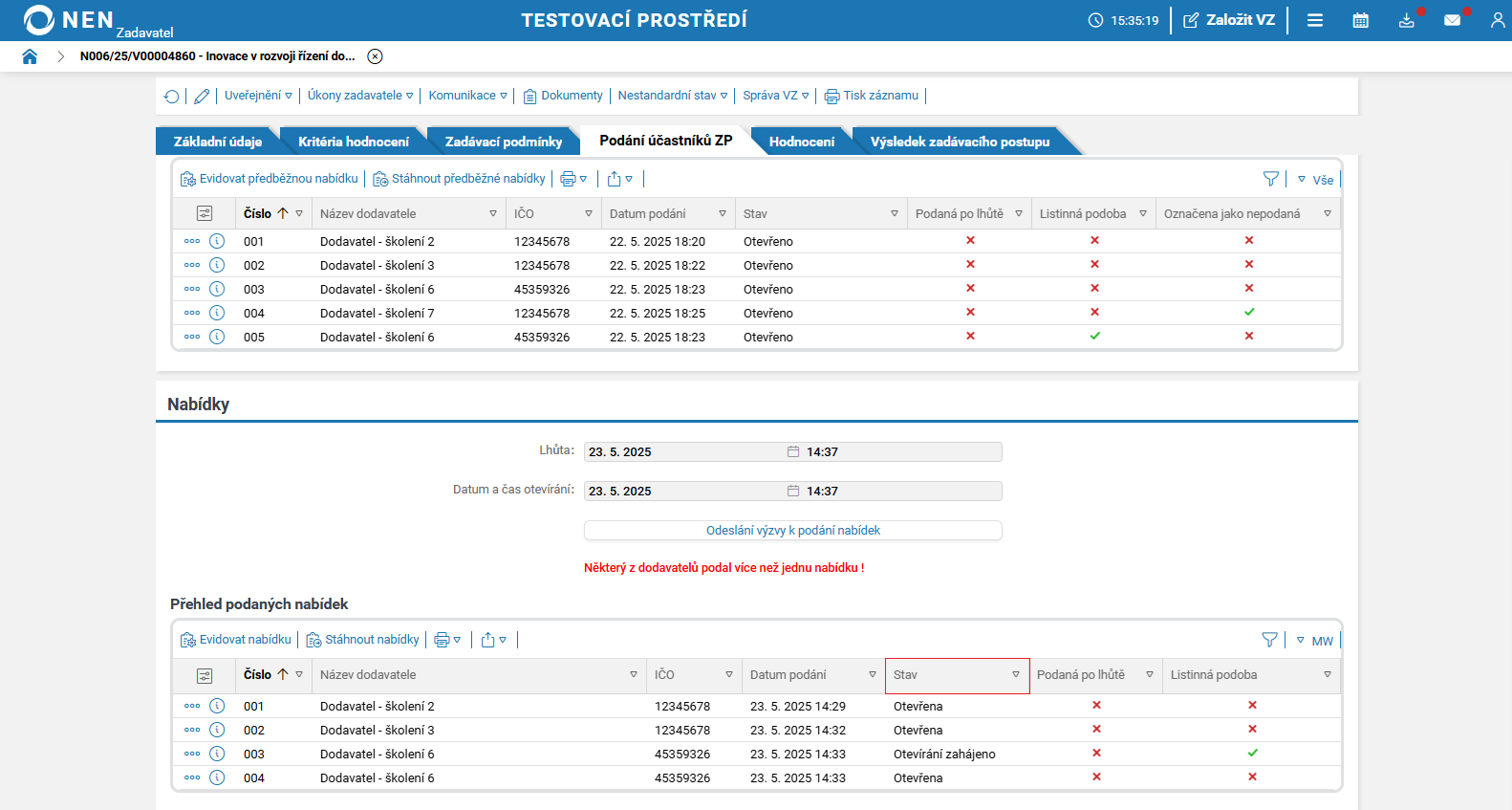Open column settings icon in preliminary offers table
This screenshot has height=810, width=1512.
pos(205,213)
